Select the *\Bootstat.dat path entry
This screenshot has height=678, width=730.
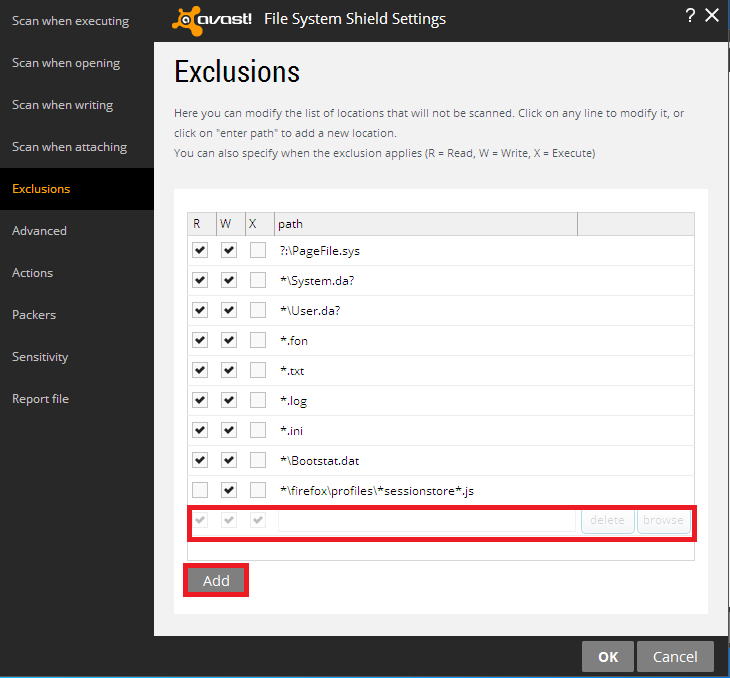click(319, 461)
